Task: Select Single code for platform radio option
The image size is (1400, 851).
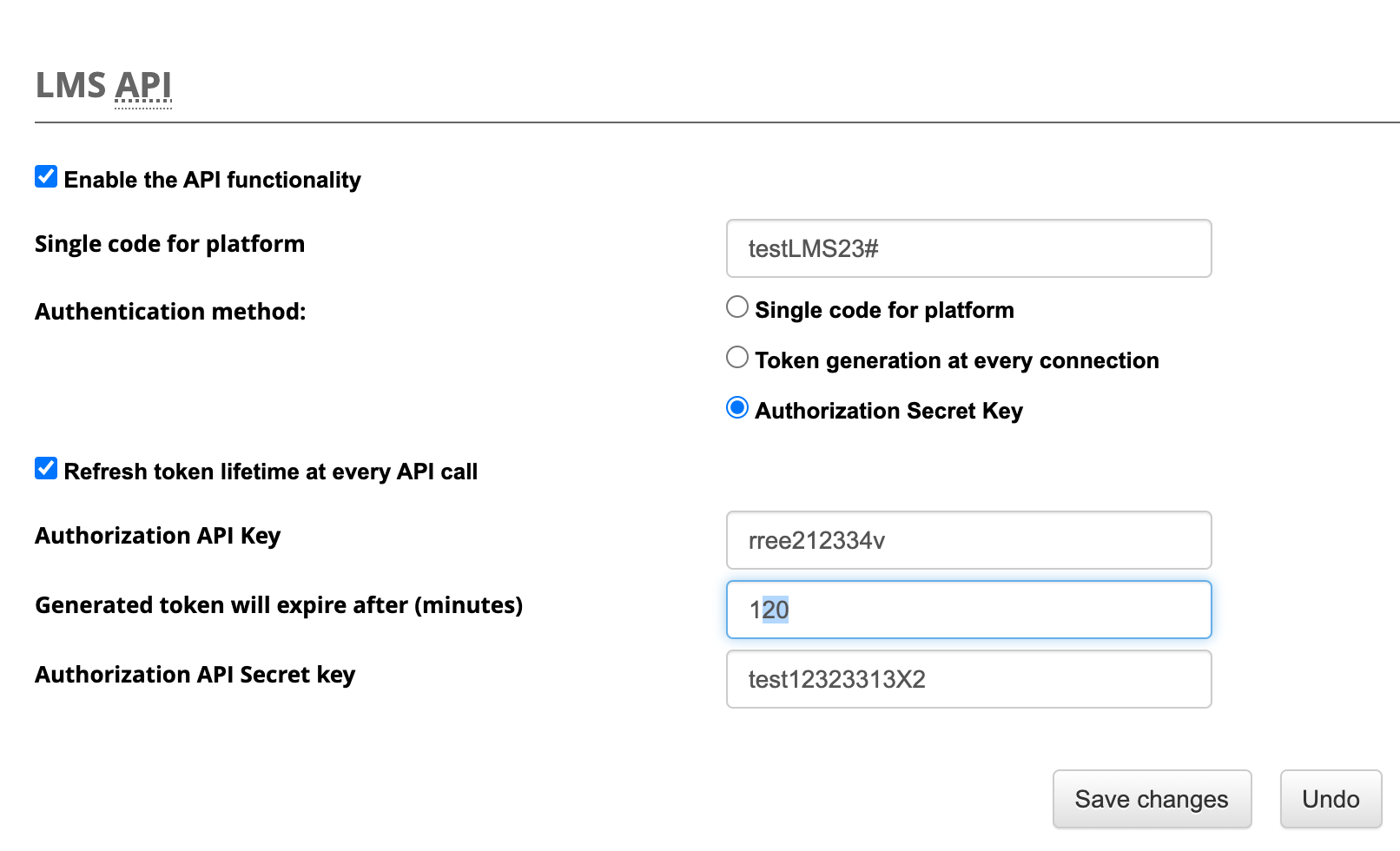Action: coord(737,307)
